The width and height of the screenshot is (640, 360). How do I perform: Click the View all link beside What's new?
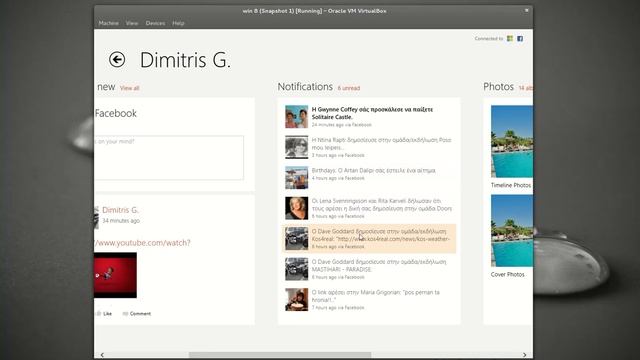click(130, 88)
